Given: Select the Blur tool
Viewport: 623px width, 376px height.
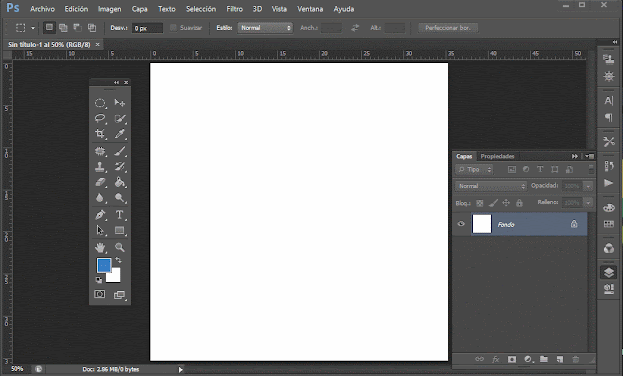Looking at the screenshot, I should (100, 198).
